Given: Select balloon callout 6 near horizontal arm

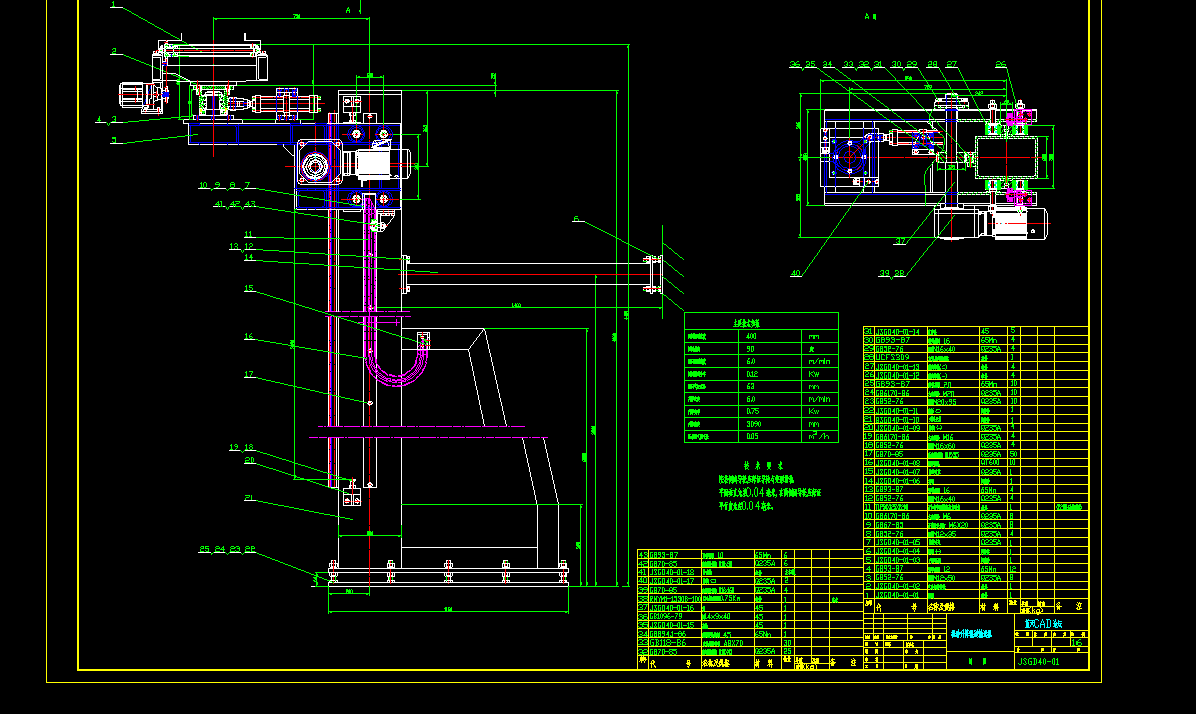Looking at the screenshot, I should pyautogui.click(x=576, y=220).
